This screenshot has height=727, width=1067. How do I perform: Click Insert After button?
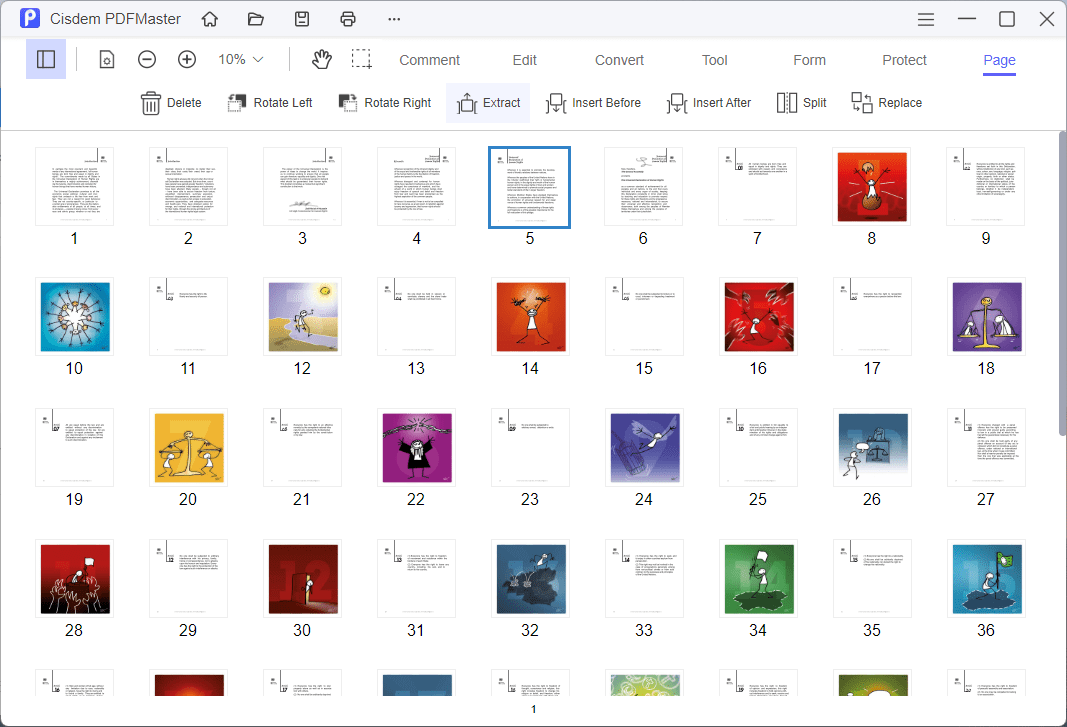[x=708, y=103]
